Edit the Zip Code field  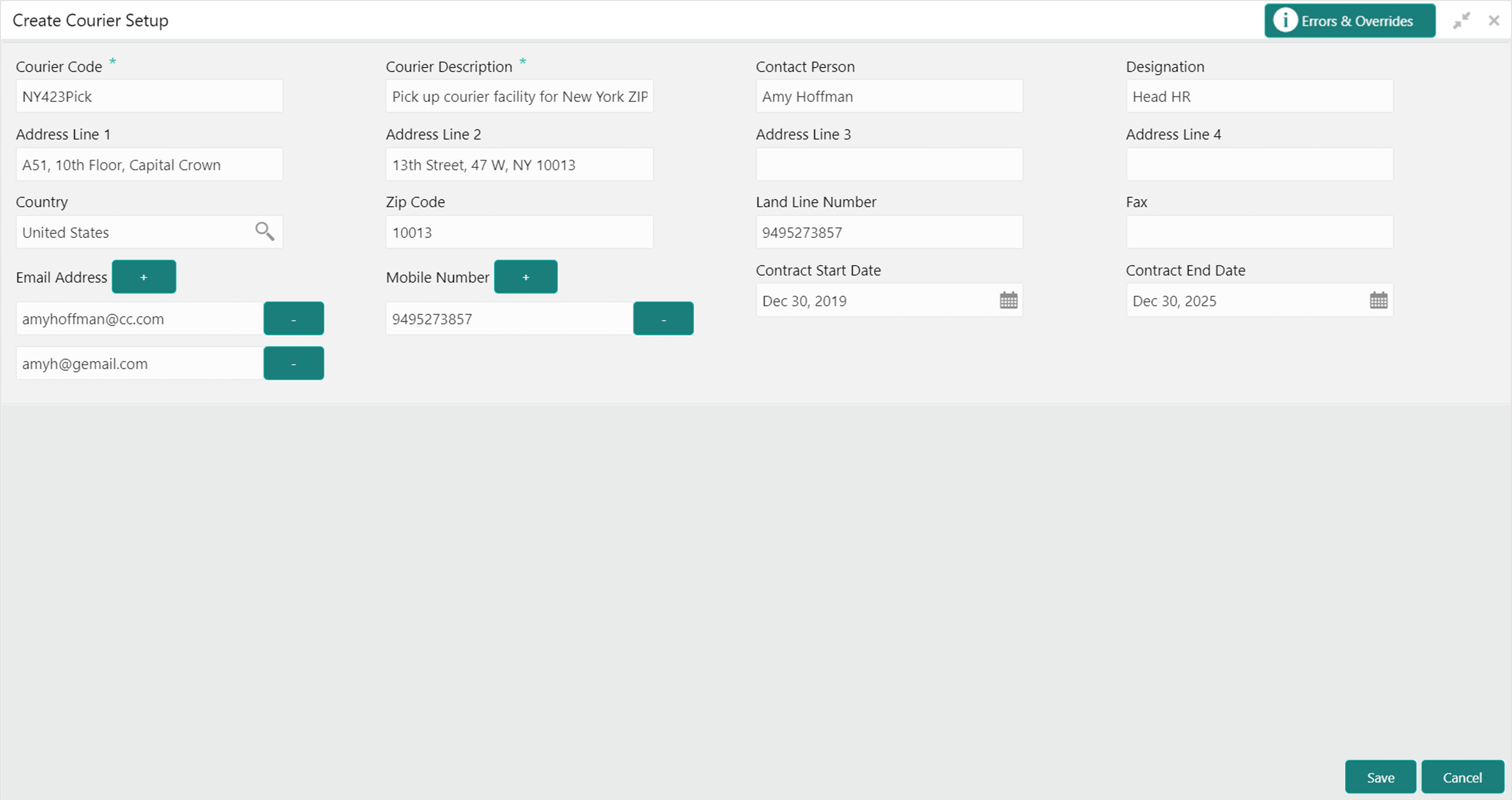[x=519, y=232]
